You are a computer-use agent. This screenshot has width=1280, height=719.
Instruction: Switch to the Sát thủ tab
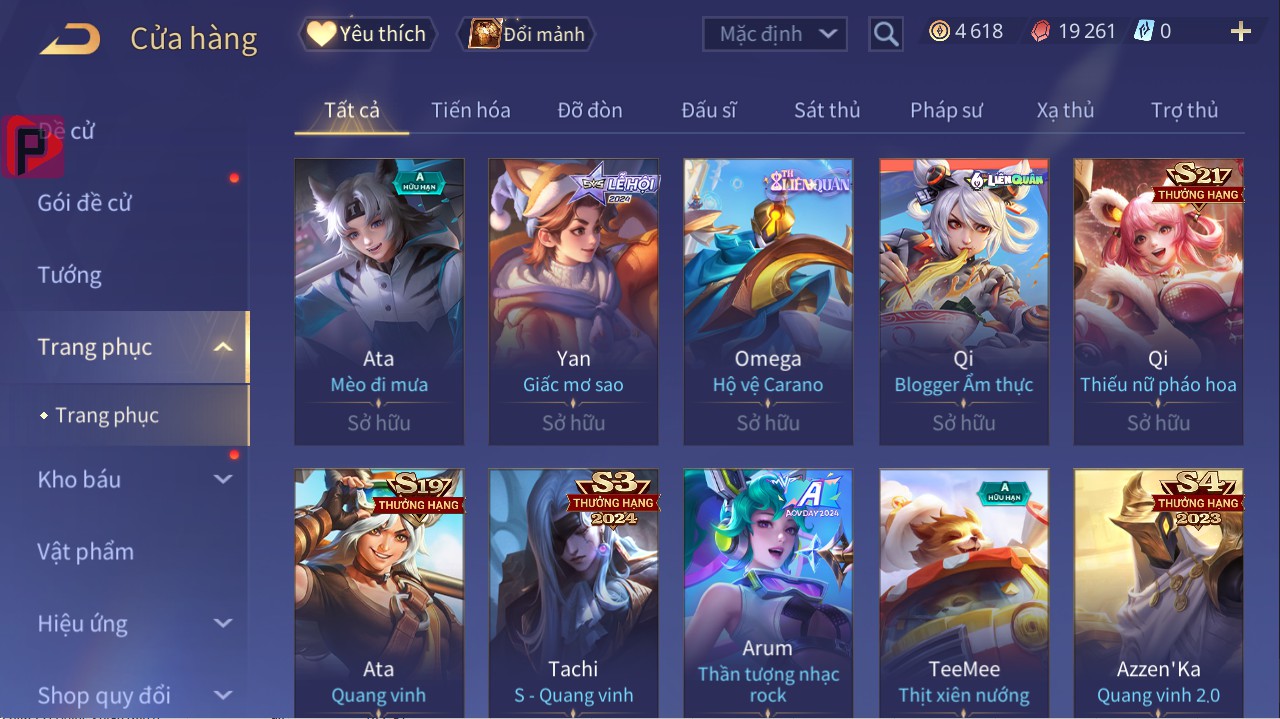pos(827,110)
